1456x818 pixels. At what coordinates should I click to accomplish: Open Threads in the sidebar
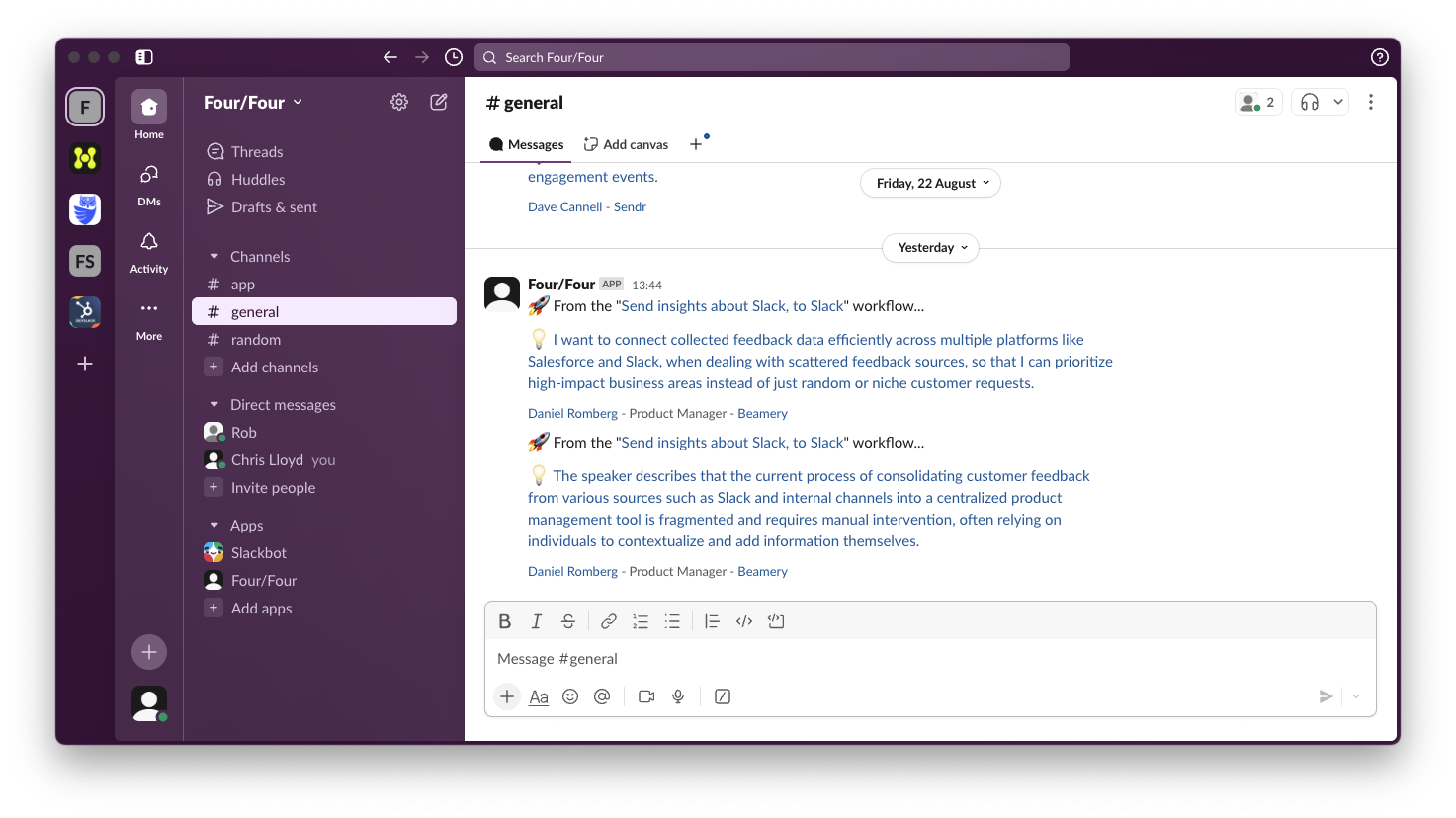(x=324, y=151)
